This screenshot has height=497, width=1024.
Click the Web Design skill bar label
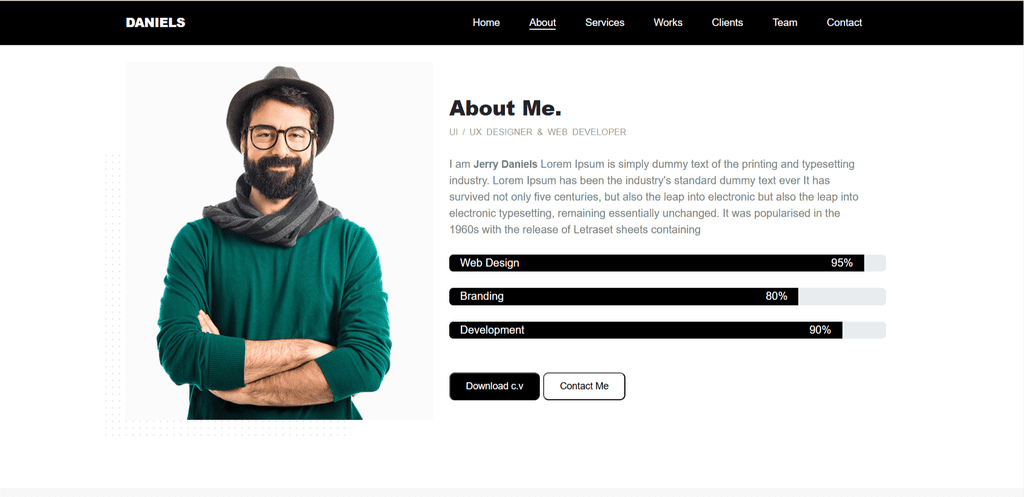click(489, 263)
